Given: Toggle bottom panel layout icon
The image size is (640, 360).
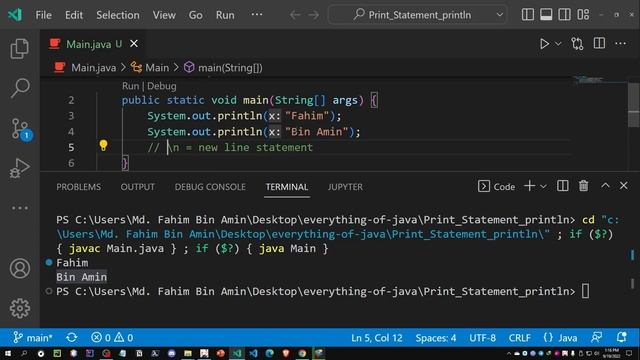Looking at the screenshot, I should [x=546, y=15].
